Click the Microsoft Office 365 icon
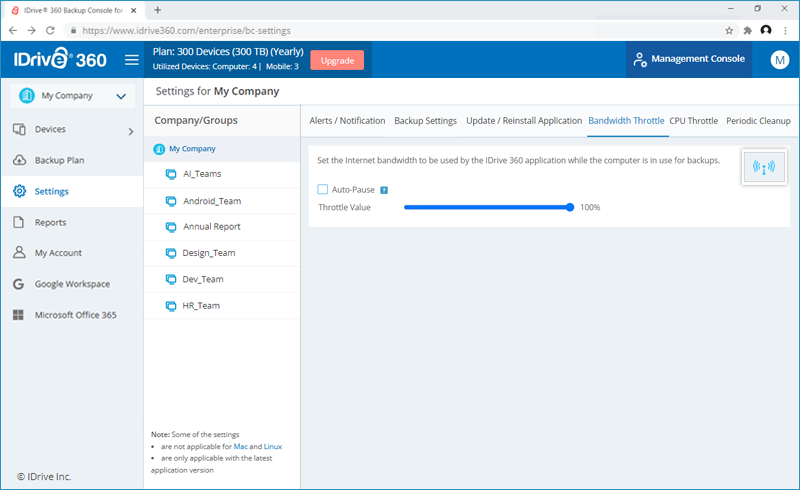The height and width of the screenshot is (490, 800). pyautogui.click(x=18, y=315)
